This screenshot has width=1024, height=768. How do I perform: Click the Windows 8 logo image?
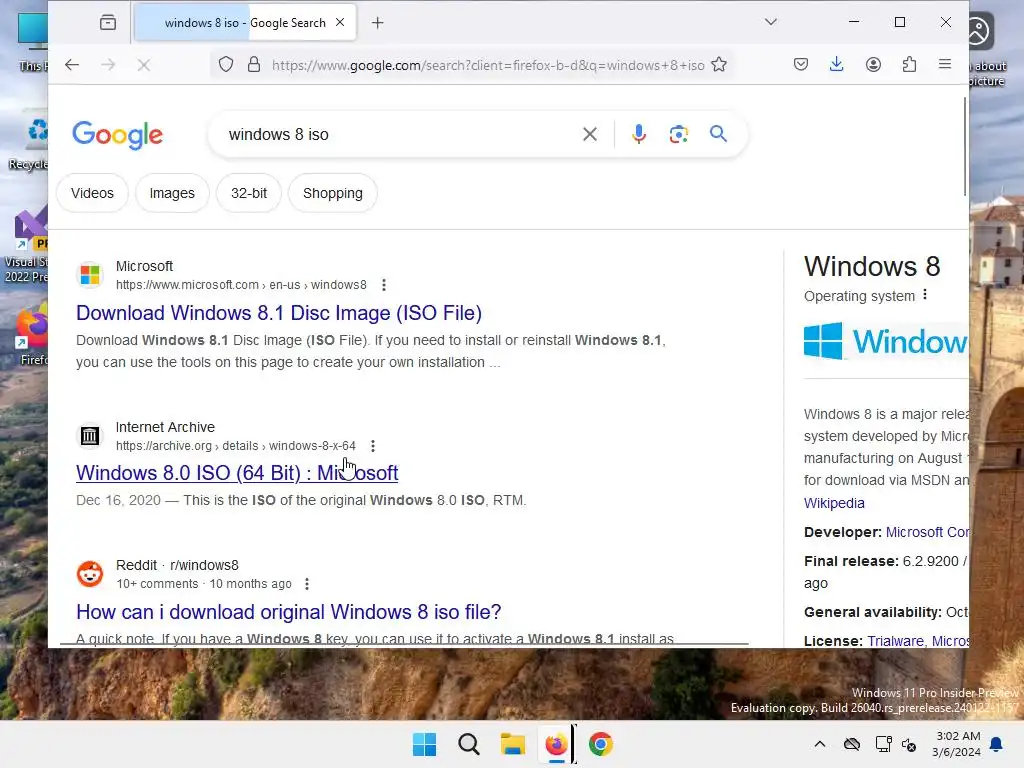[x=886, y=341]
